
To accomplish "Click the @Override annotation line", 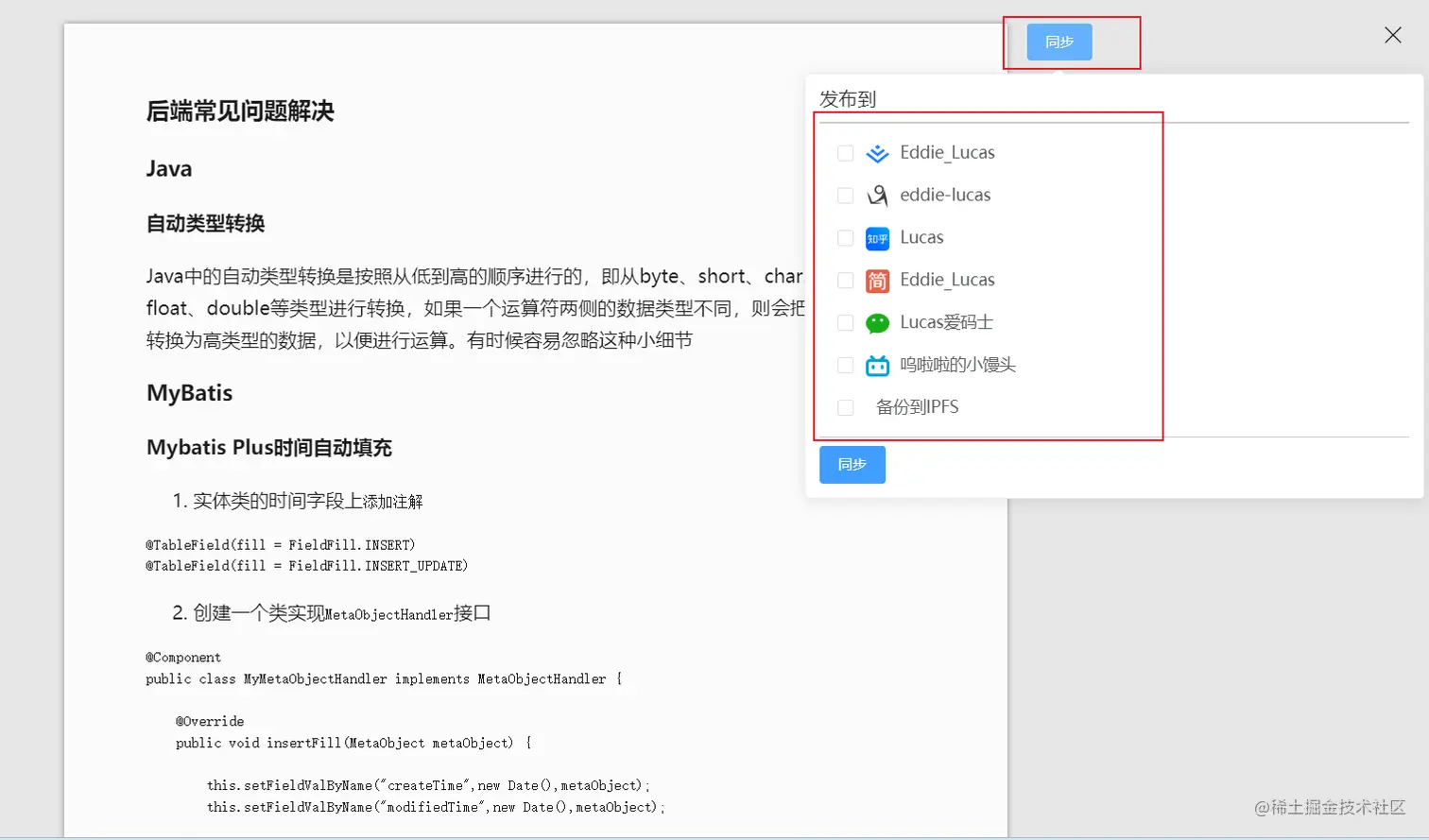I will point(210,722).
